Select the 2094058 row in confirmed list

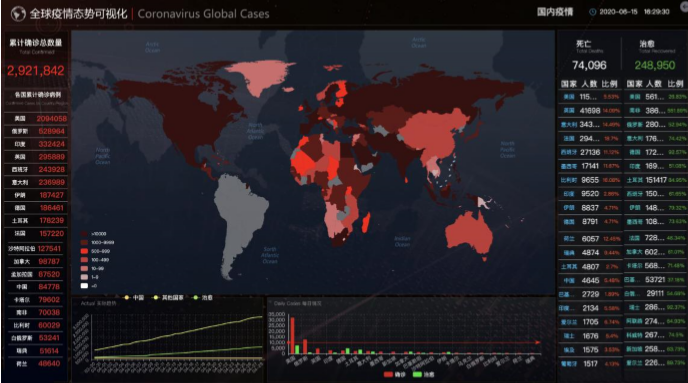tap(36, 118)
